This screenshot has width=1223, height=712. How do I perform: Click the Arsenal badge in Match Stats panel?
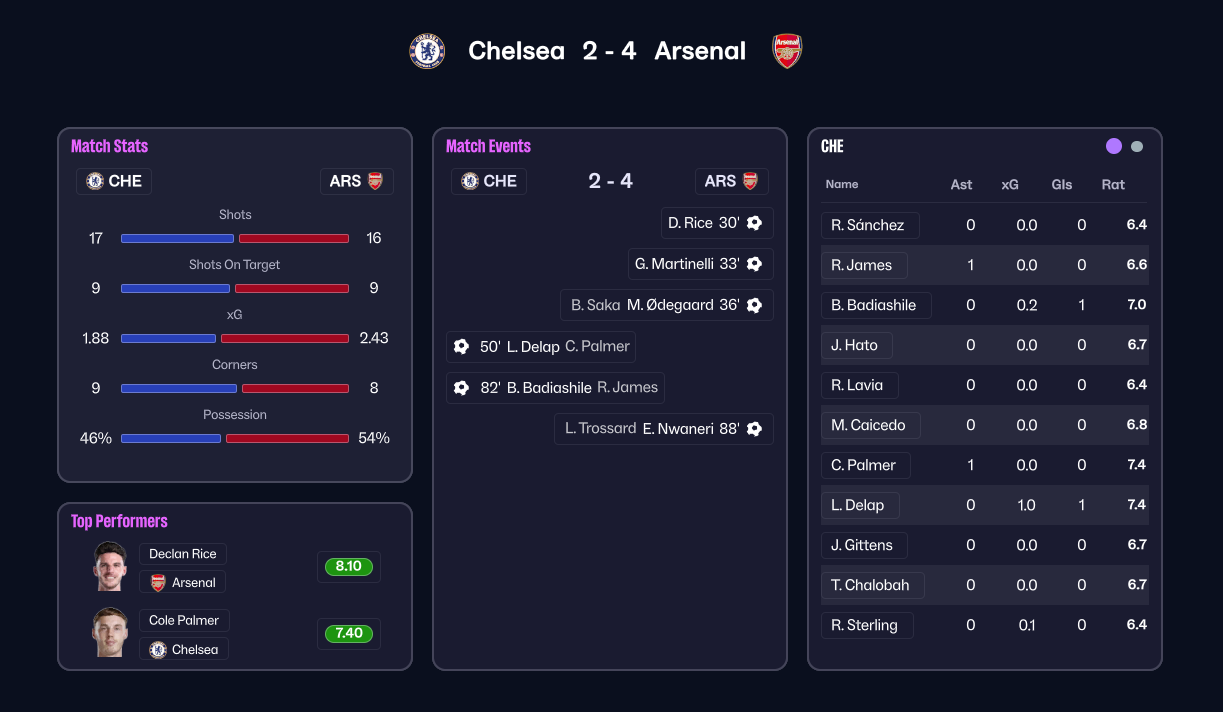[375, 181]
